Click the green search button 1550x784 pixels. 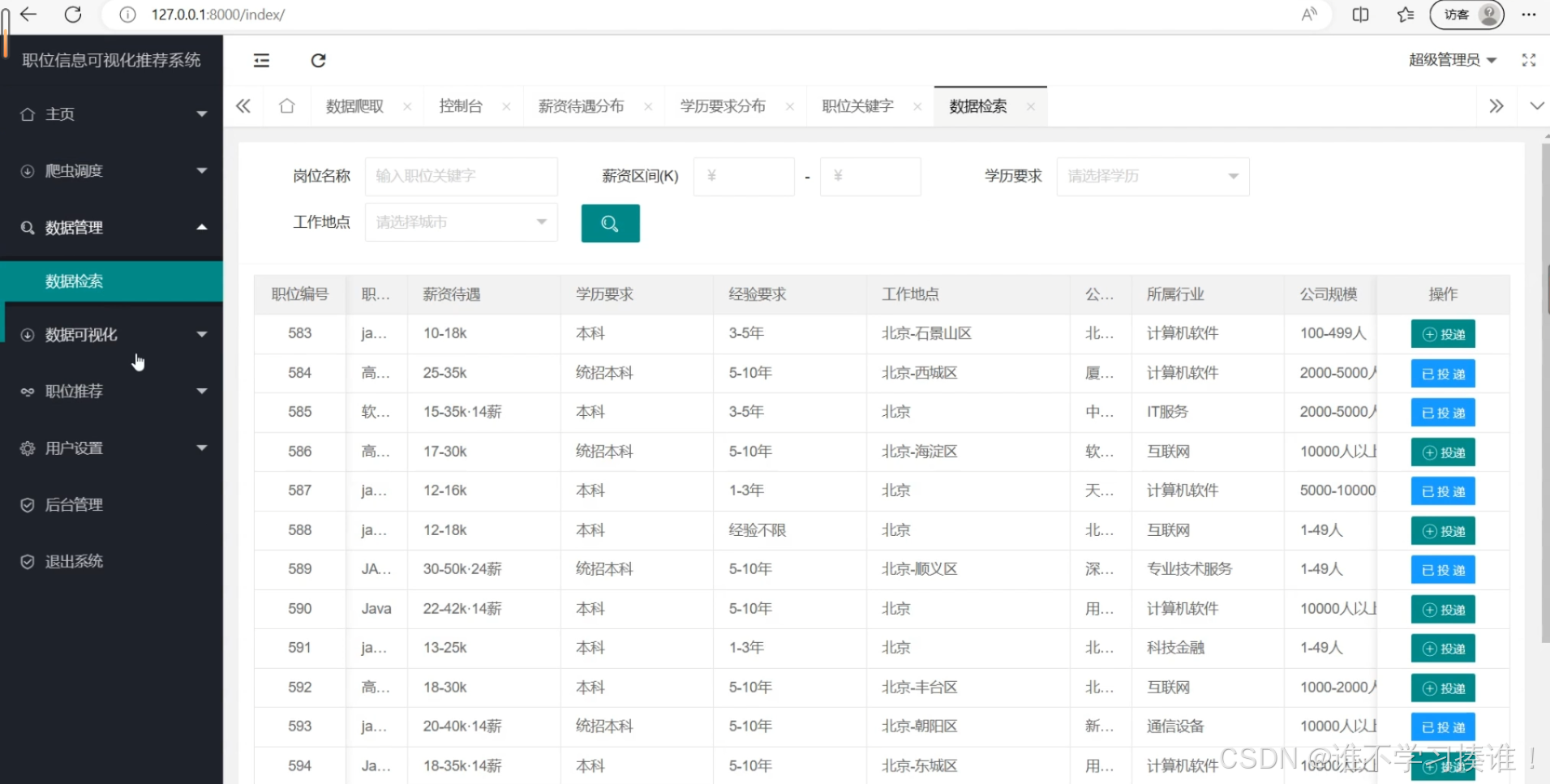(x=610, y=223)
